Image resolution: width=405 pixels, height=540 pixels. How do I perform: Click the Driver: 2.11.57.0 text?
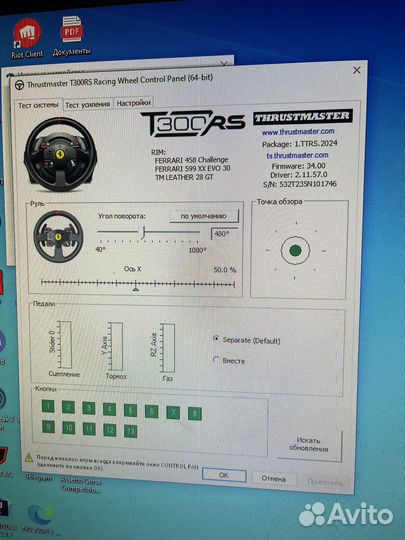pyautogui.click(x=299, y=175)
